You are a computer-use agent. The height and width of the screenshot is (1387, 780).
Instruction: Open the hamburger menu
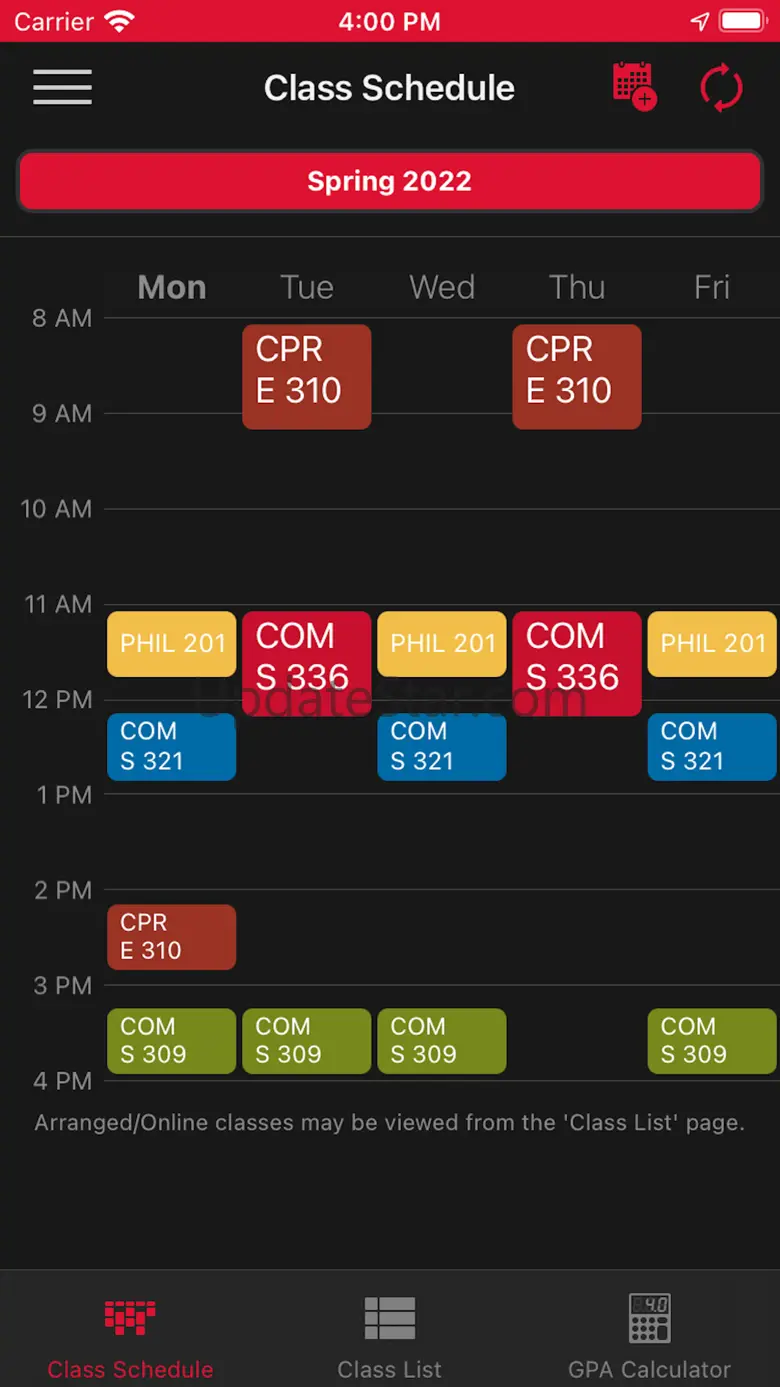point(62,87)
